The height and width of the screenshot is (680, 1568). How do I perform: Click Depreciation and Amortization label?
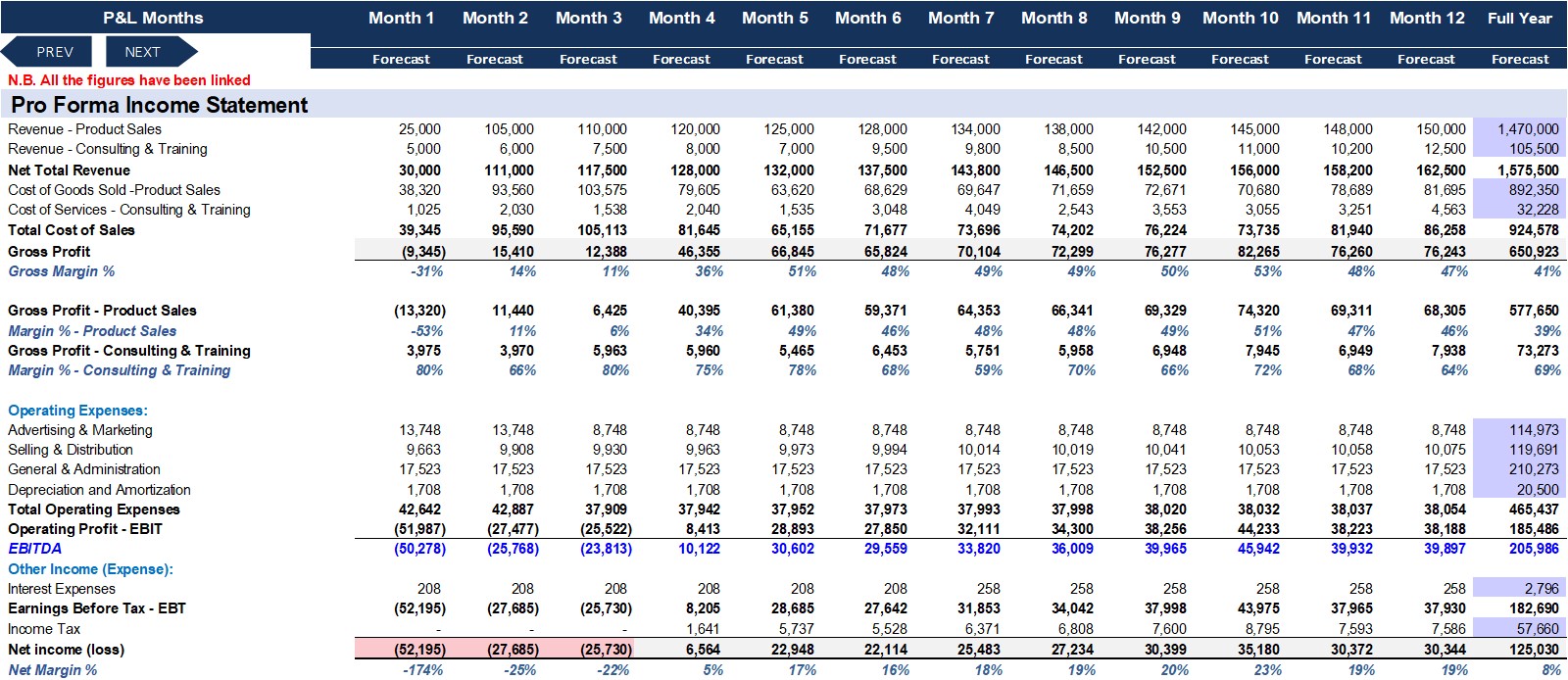pyautogui.click(x=99, y=490)
